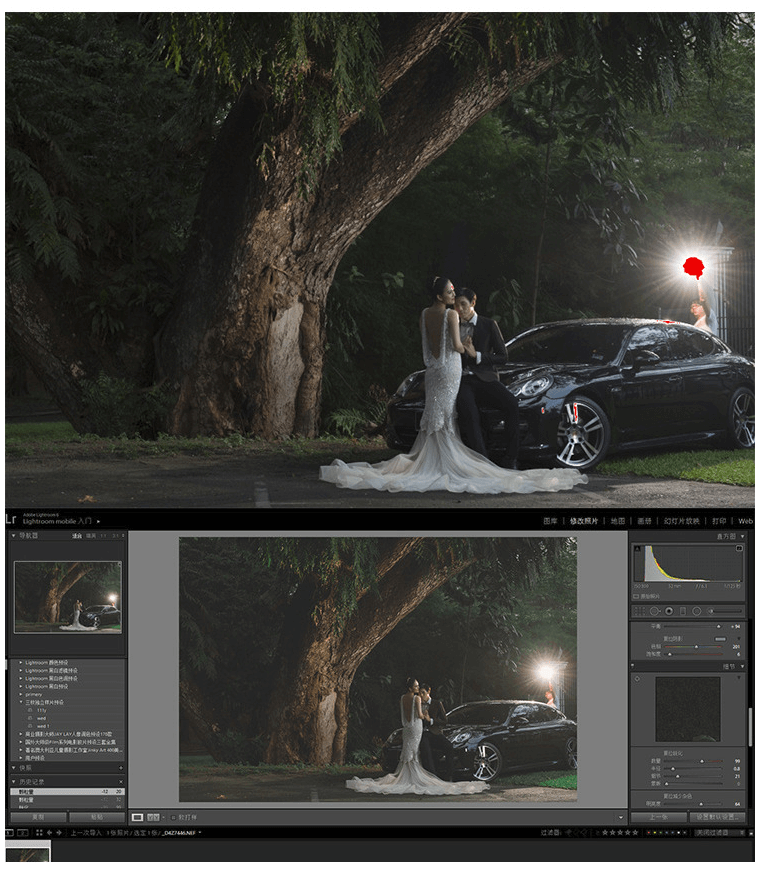
Task: Open the Map module tab
Action: point(617,521)
